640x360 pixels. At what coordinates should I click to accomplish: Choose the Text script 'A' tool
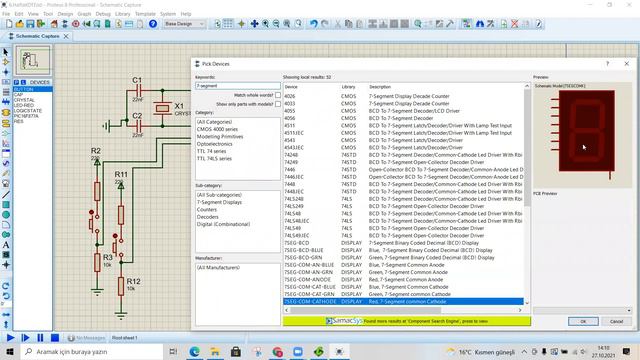[x=6, y=245]
